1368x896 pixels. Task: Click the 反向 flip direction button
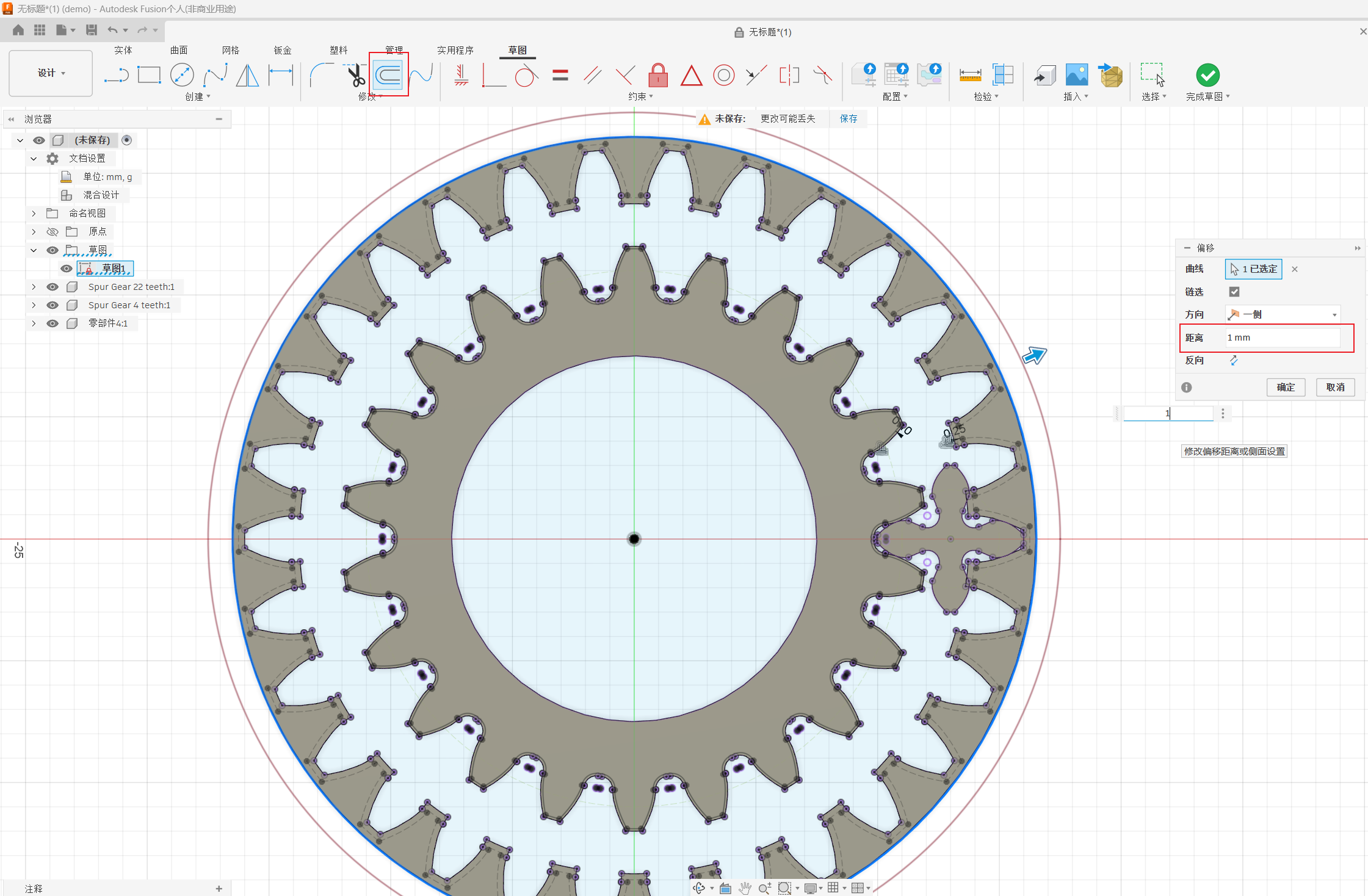(x=1234, y=361)
